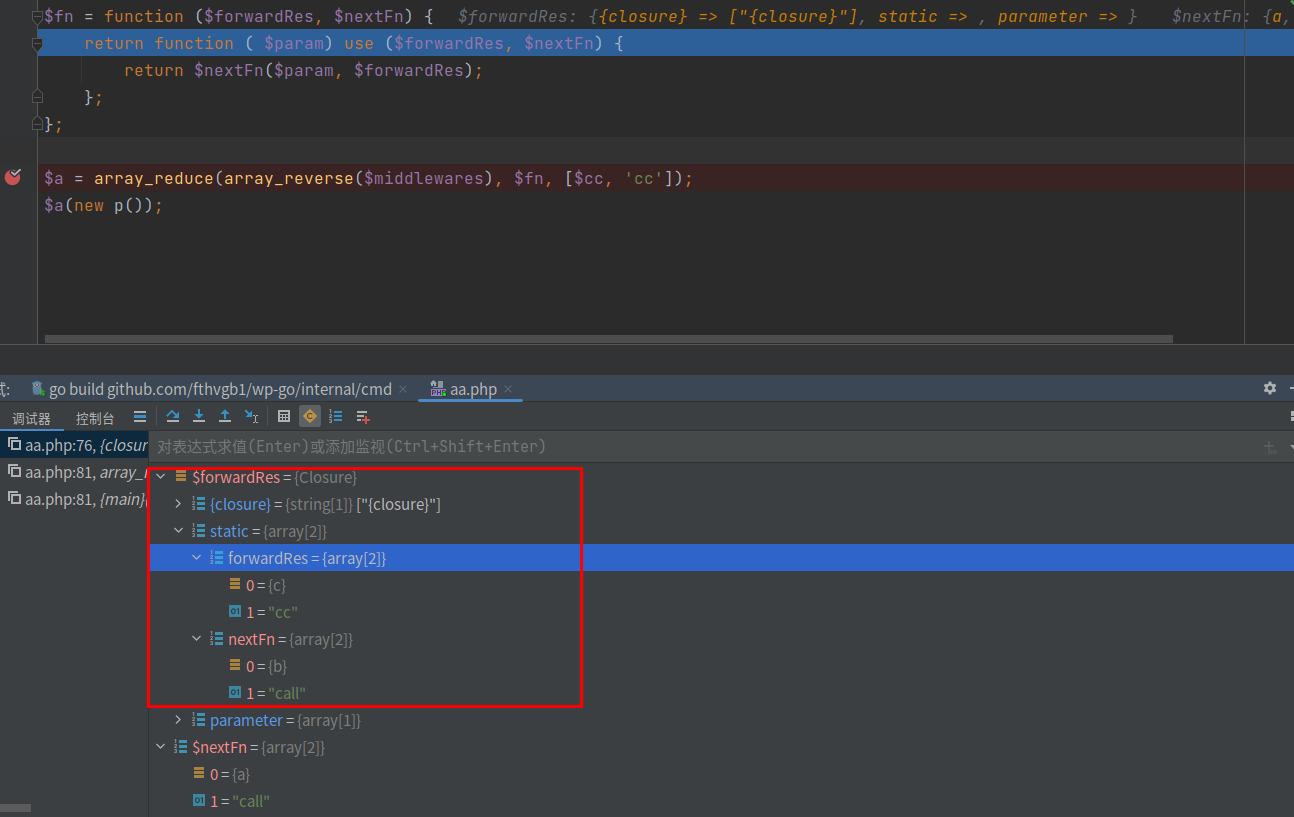This screenshot has height=817, width=1294.
Task: Open the Evaluate Expression calculator icon
Action: point(284,417)
